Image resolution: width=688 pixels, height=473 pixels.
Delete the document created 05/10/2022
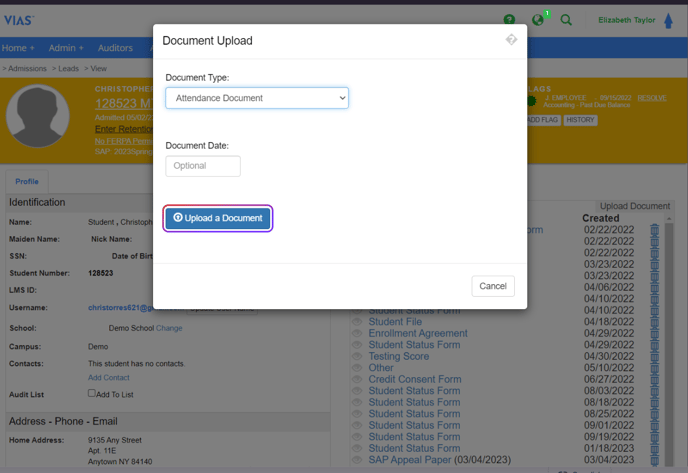tap(654, 368)
